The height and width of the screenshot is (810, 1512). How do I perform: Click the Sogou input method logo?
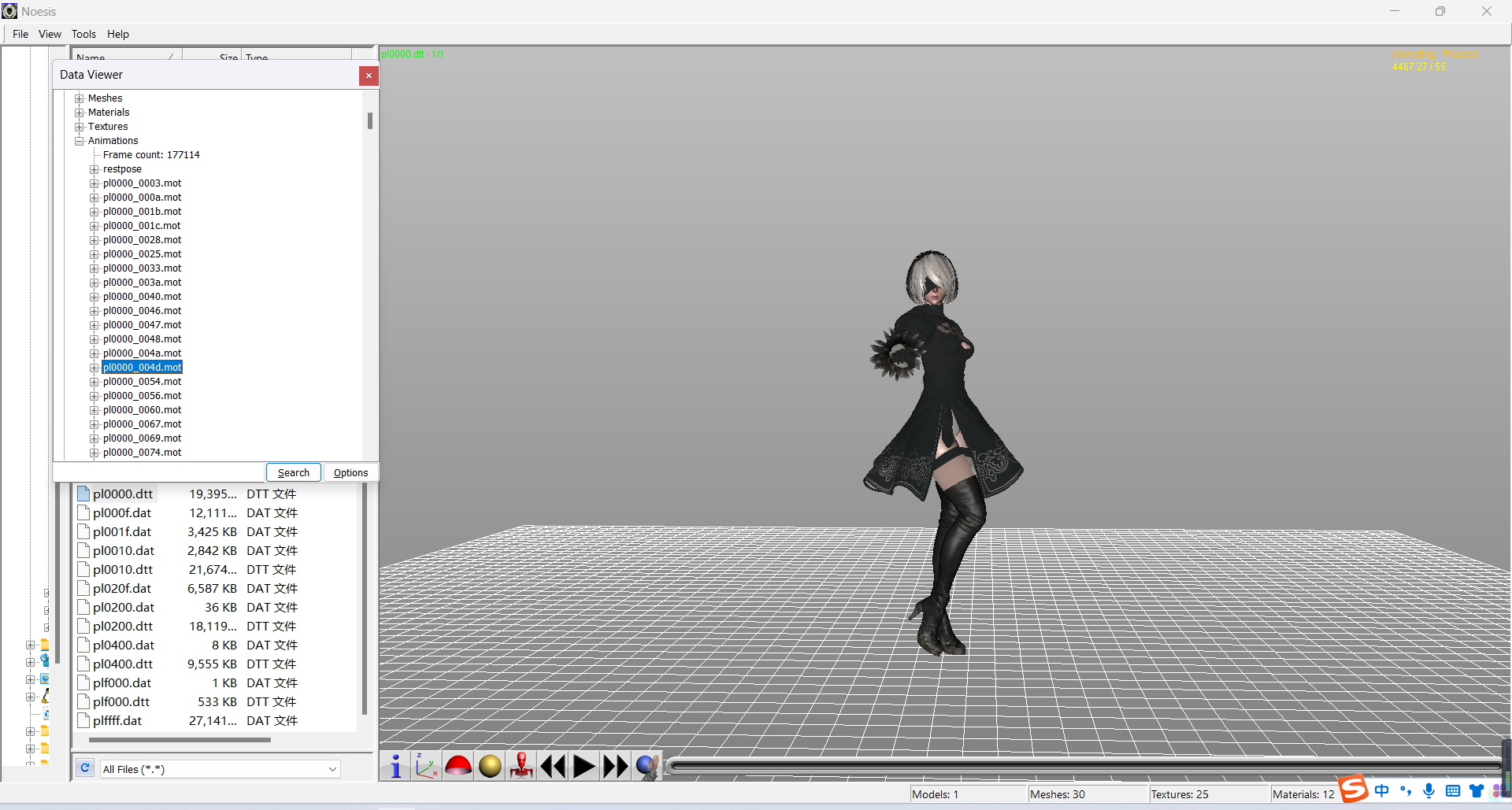1354,788
